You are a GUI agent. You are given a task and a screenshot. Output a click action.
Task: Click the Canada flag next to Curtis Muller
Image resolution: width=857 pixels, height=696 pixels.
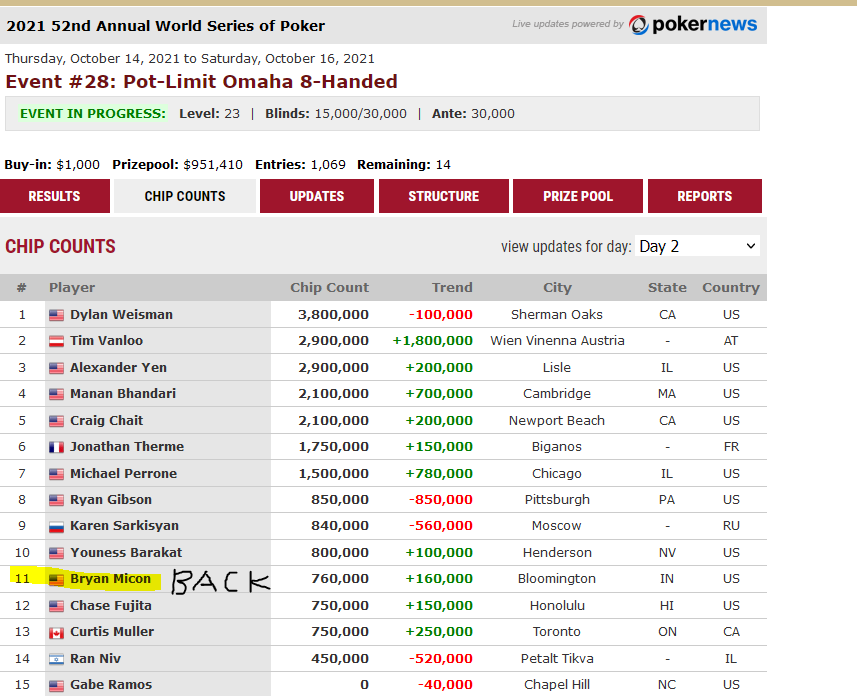click(56, 633)
